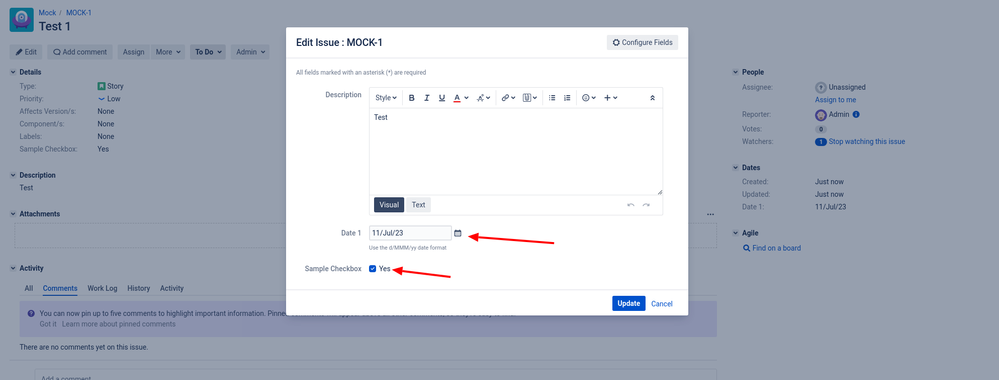This screenshot has width=999, height=380.
Task: Click the Update button
Action: click(x=629, y=303)
